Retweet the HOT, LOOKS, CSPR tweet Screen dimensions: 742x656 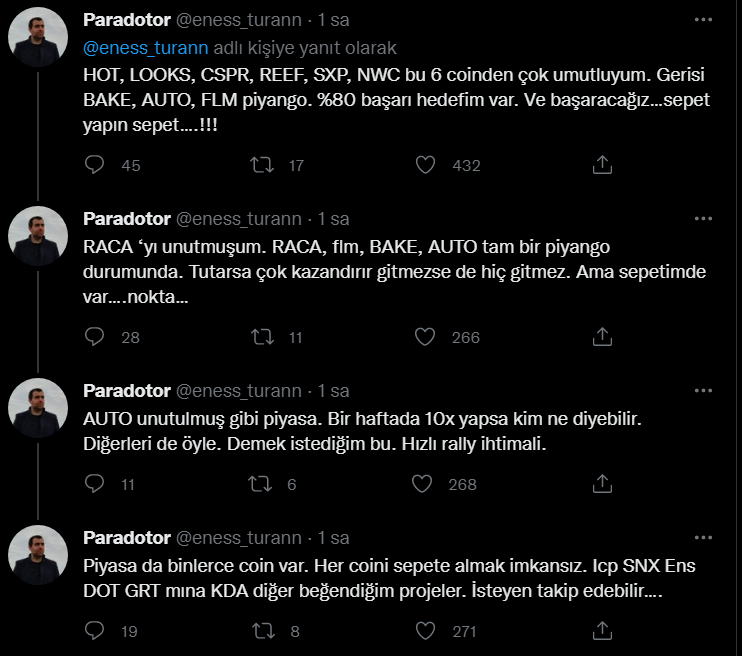click(x=262, y=165)
